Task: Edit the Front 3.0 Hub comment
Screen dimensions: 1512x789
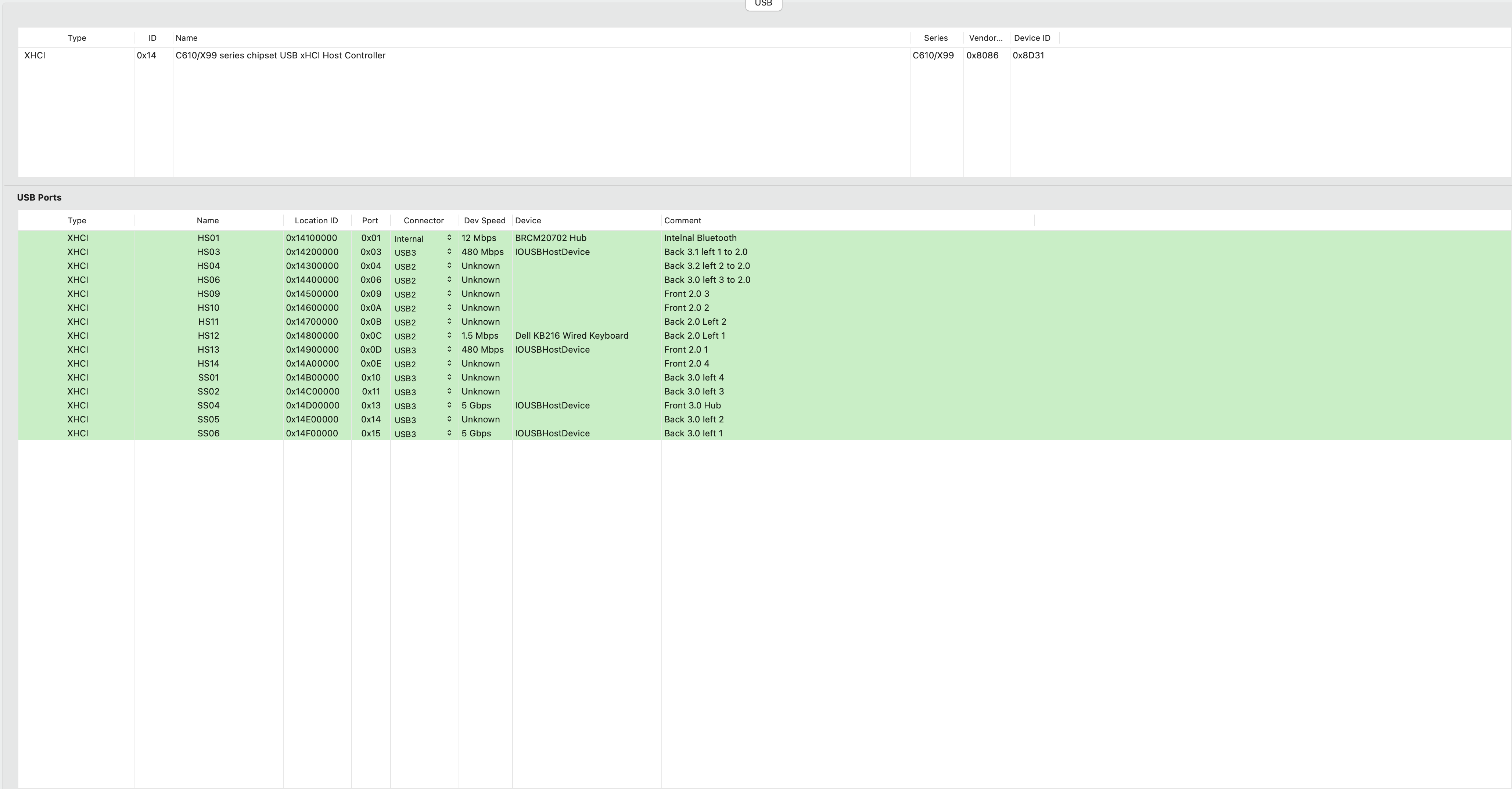Action: click(693, 406)
